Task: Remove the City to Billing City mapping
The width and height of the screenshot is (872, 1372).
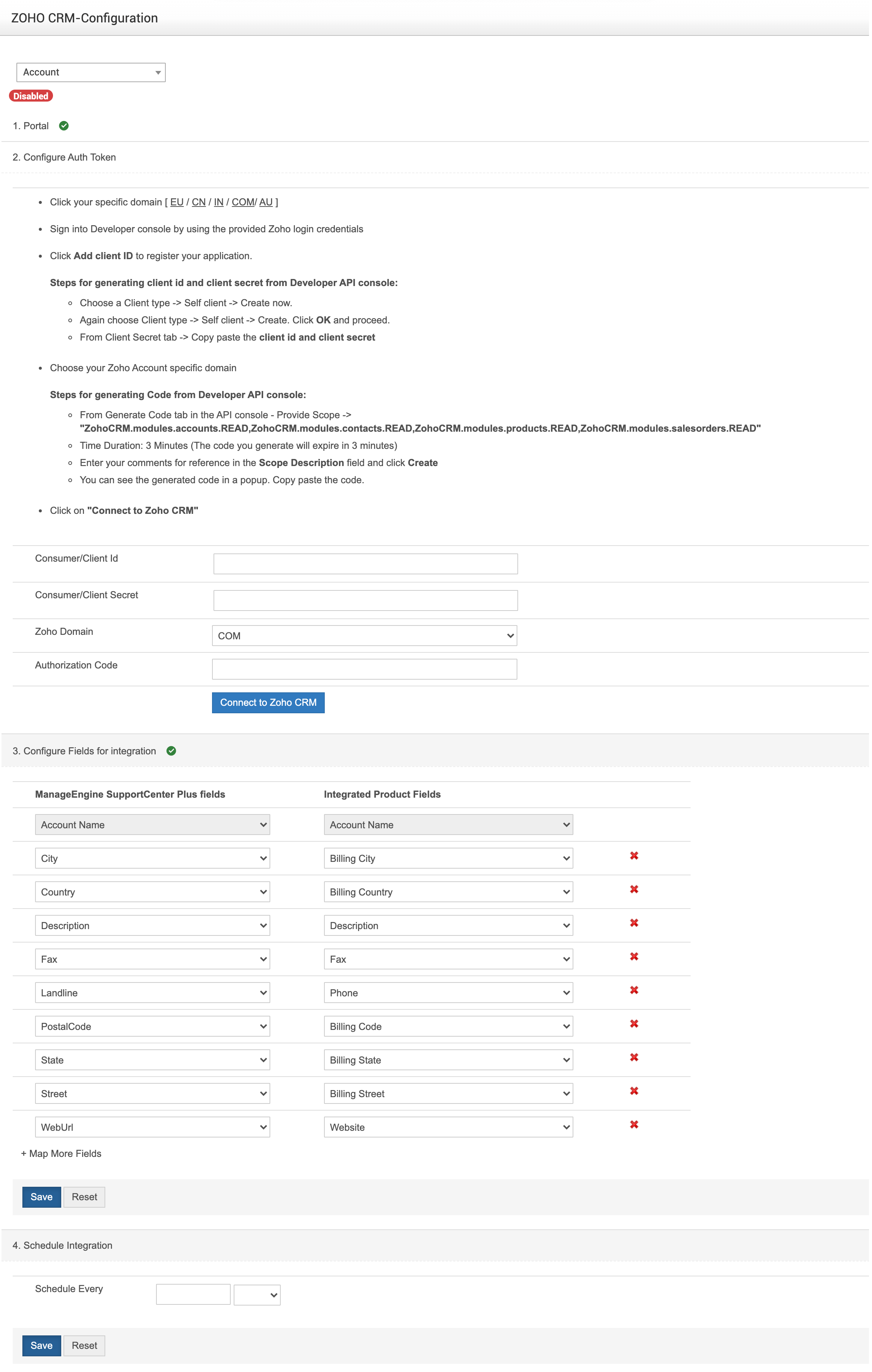Action: [x=634, y=855]
